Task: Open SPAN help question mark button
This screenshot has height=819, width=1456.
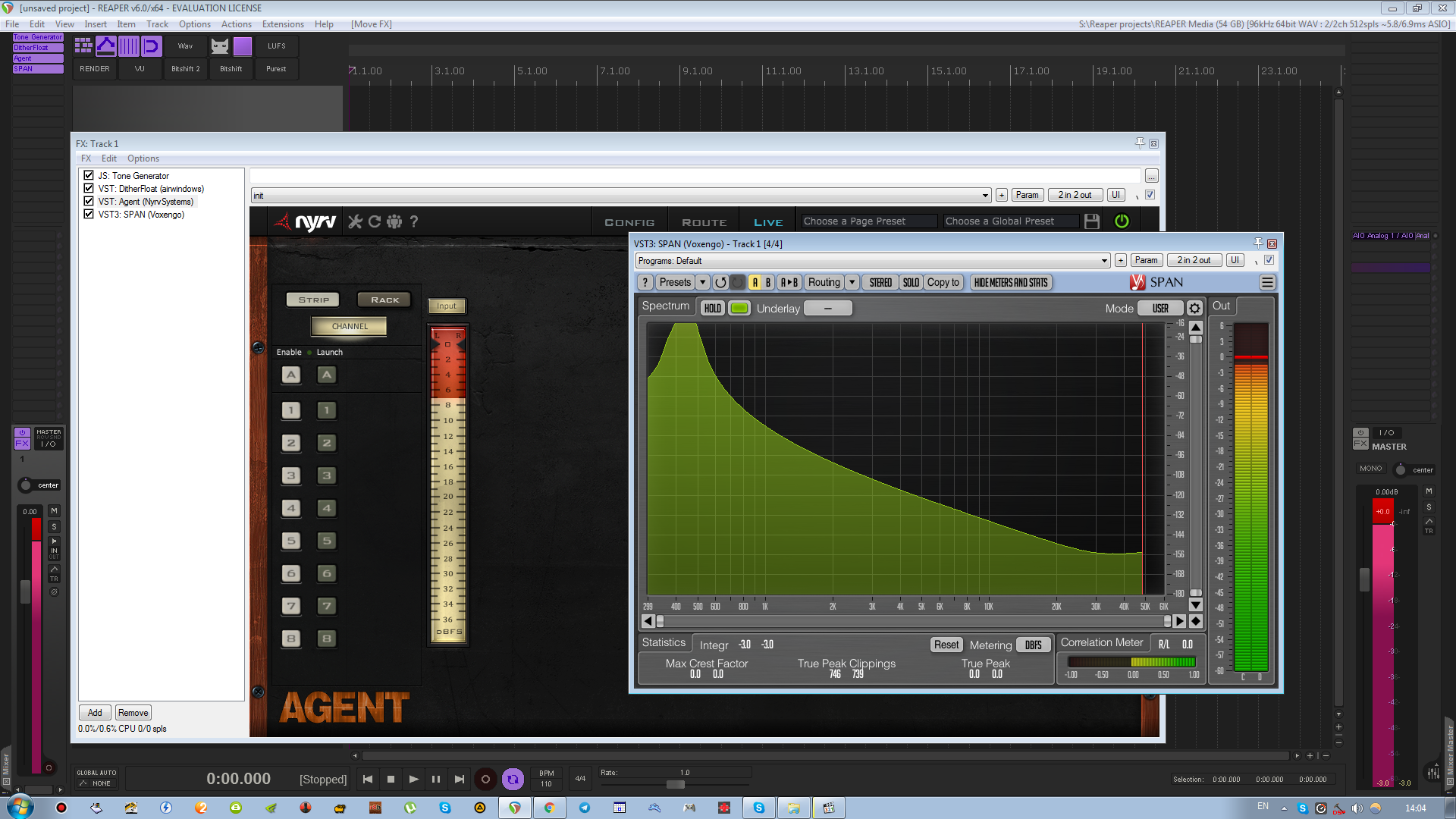Action: tap(645, 282)
